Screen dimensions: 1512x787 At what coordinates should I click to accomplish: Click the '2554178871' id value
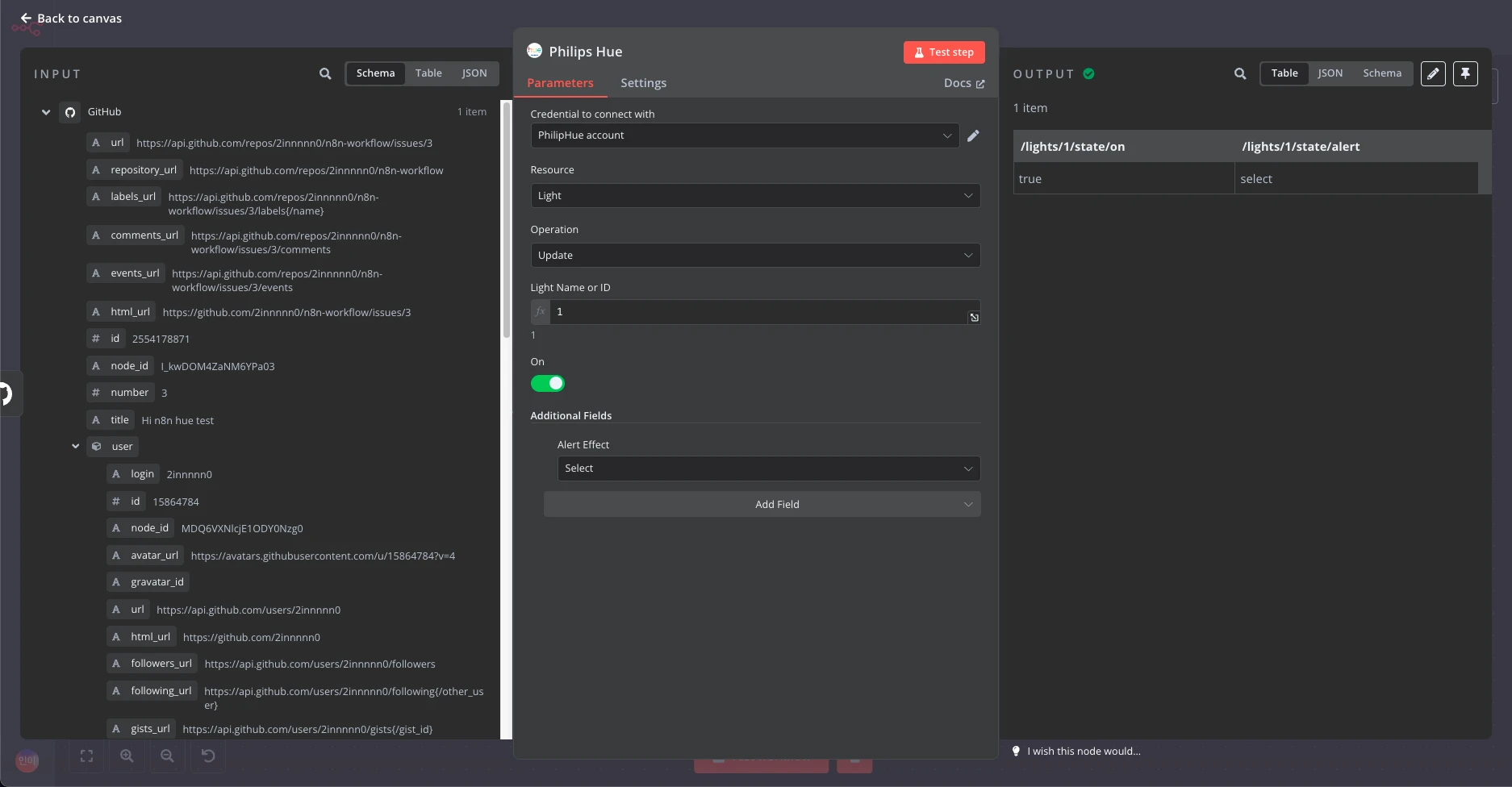point(161,339)
